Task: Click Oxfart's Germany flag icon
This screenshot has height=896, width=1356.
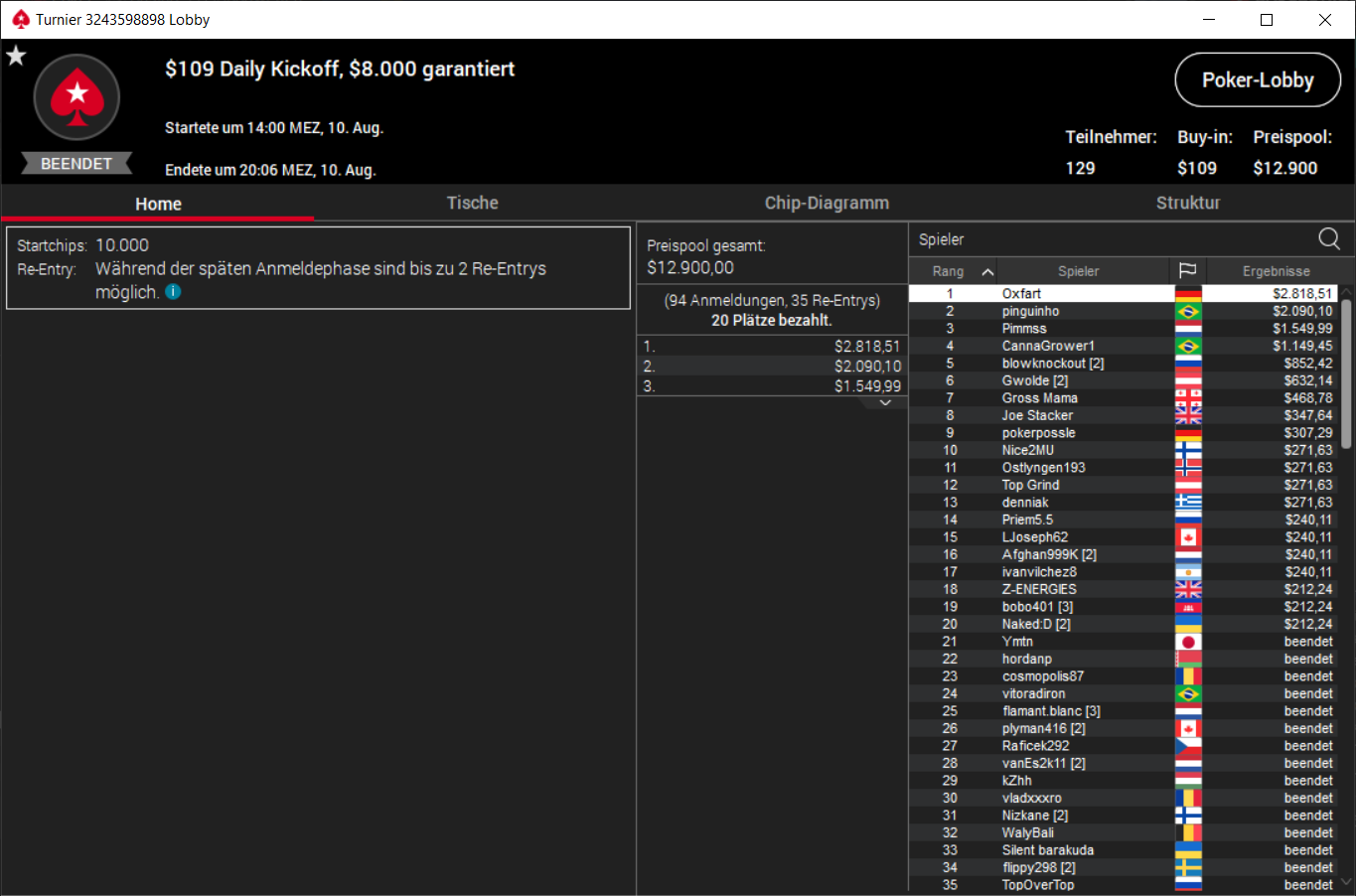Action: point(1188,294)
